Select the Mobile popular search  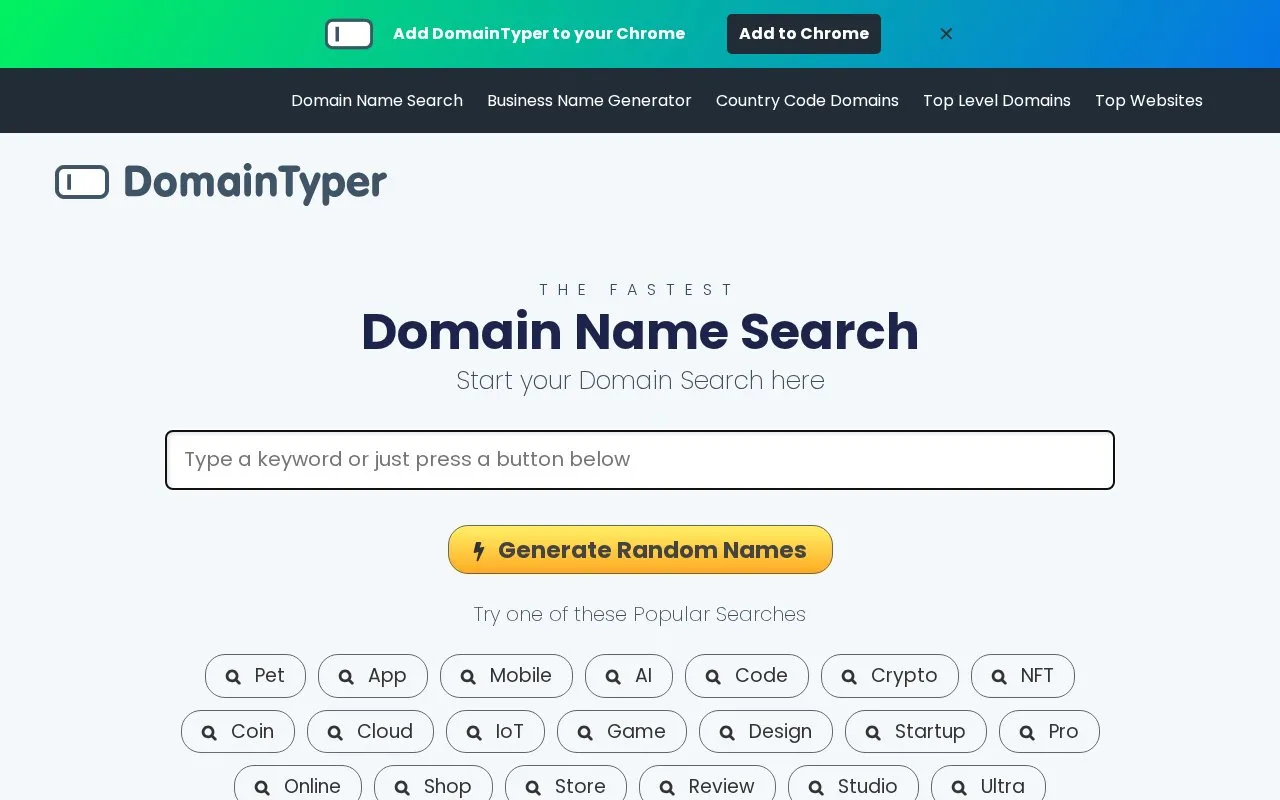506,676
